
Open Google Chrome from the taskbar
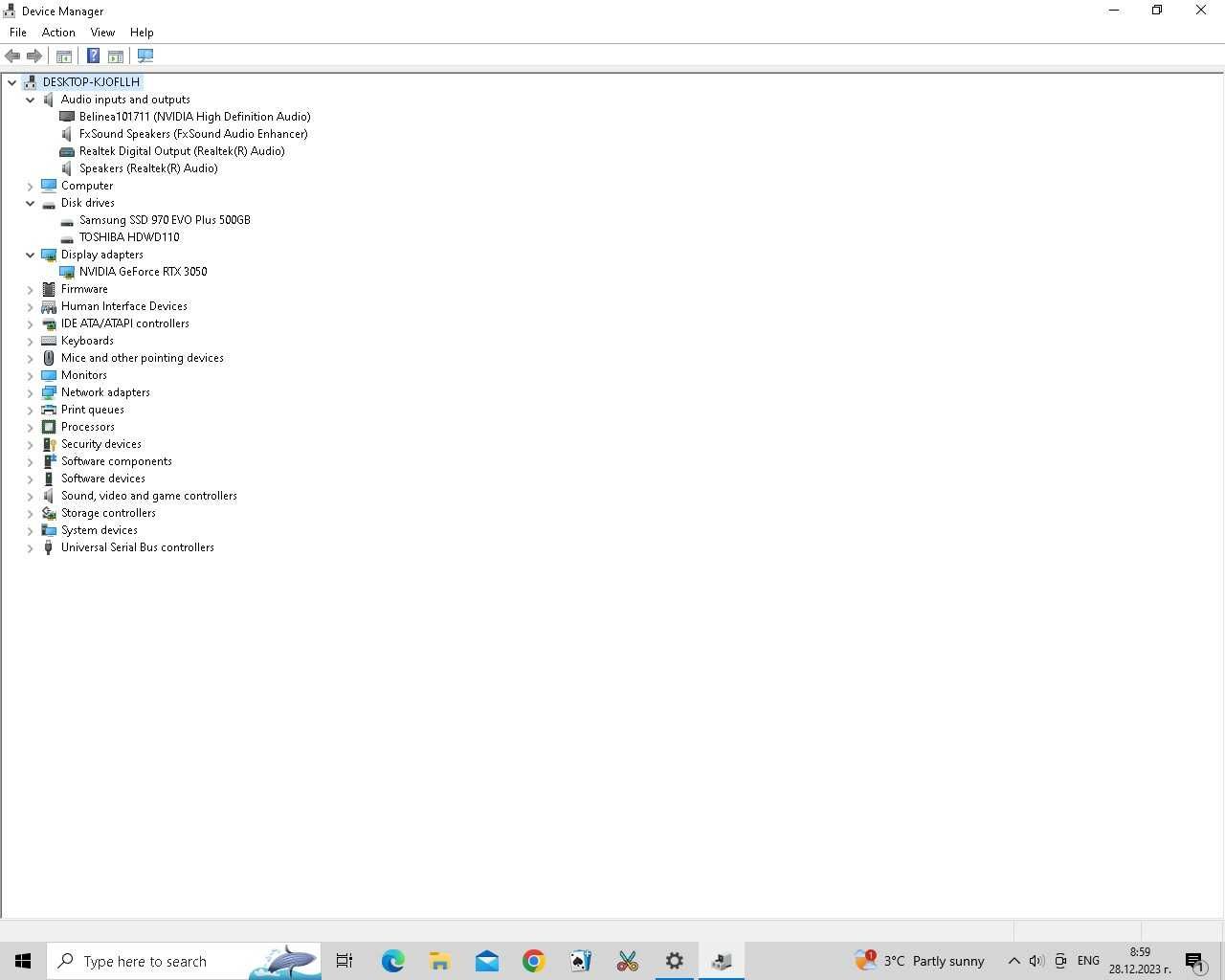(x=533, y=961)
